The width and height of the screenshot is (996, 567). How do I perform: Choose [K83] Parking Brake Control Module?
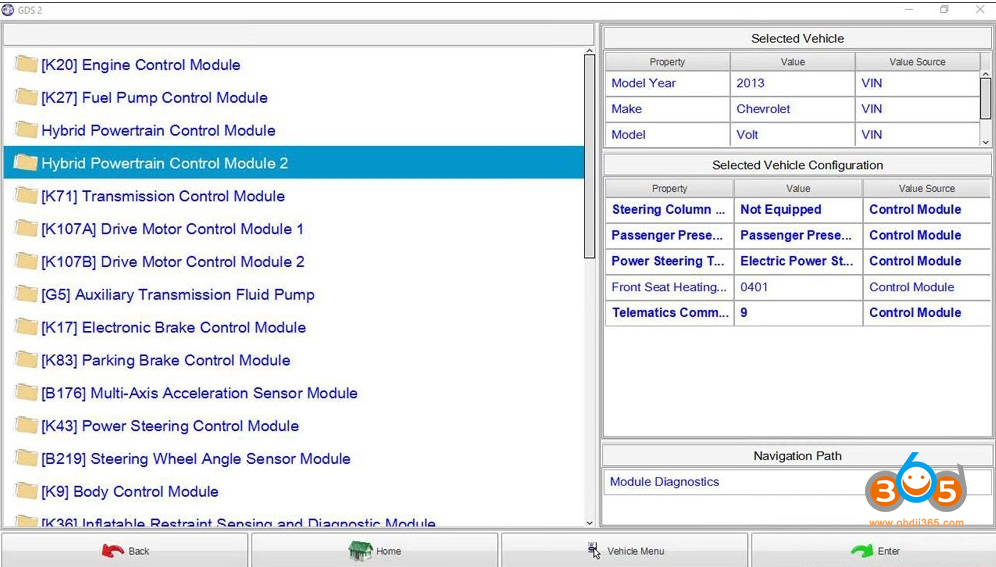click(165, 360)
